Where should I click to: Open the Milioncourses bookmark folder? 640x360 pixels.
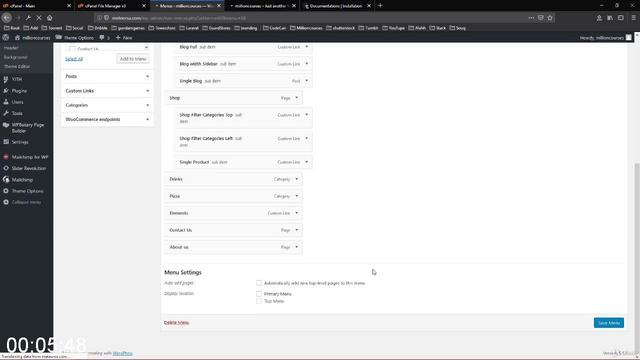(x=306, y=28)
